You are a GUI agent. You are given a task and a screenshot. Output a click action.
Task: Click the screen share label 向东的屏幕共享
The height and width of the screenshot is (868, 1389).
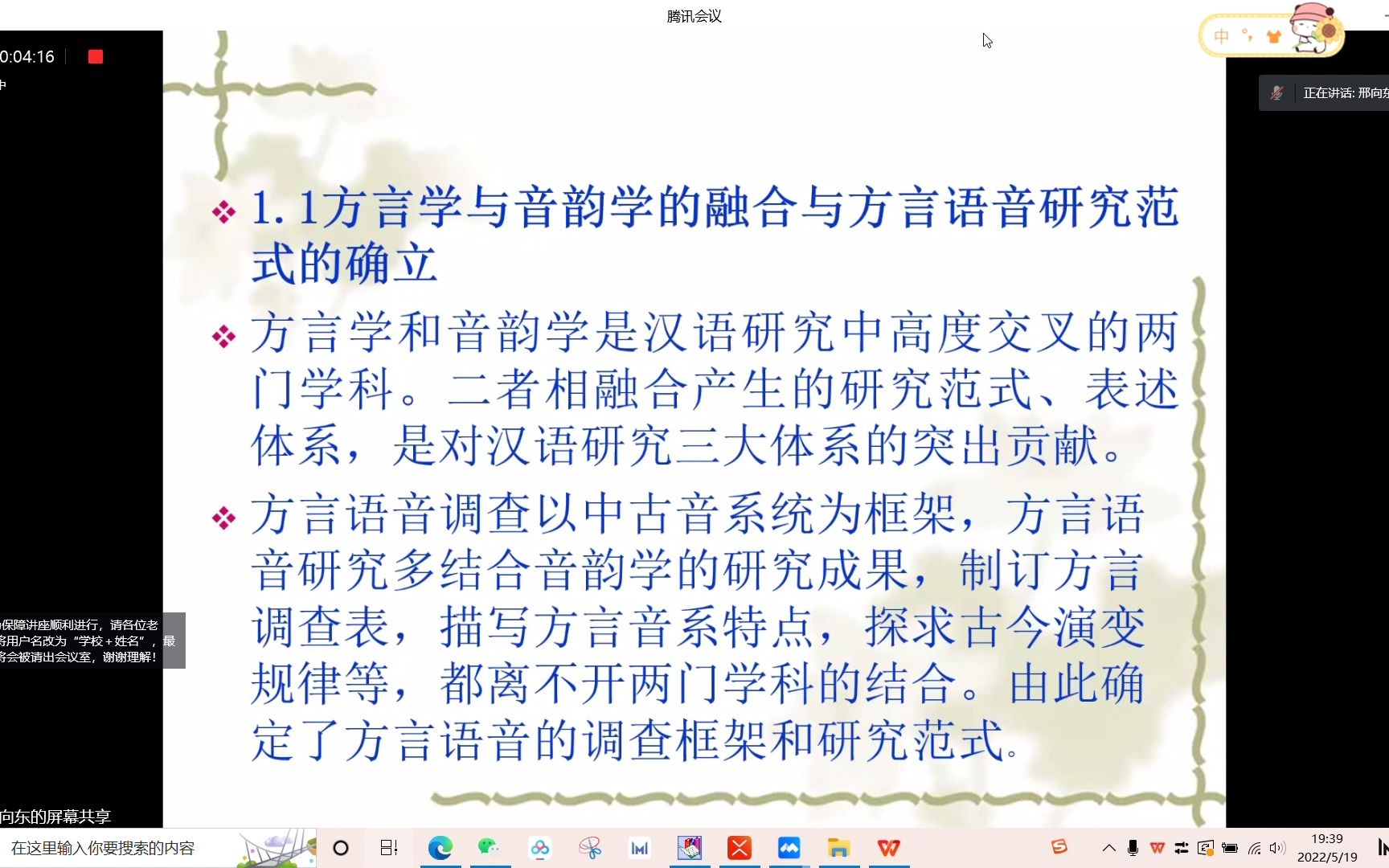click(x=55, y=817)
